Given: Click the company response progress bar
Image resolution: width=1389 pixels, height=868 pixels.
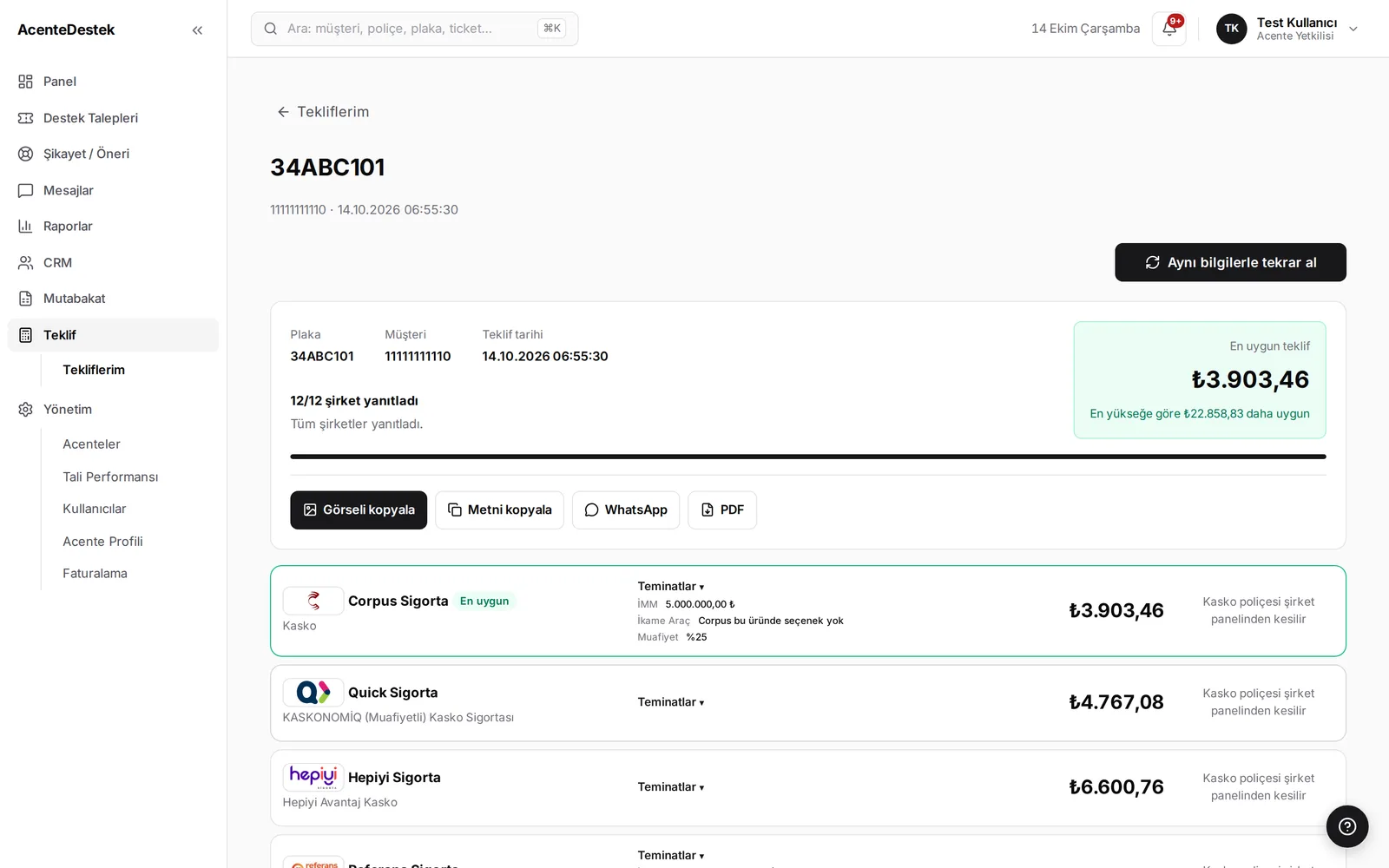Looking at the screenshot, I should [x=808, y=457].
